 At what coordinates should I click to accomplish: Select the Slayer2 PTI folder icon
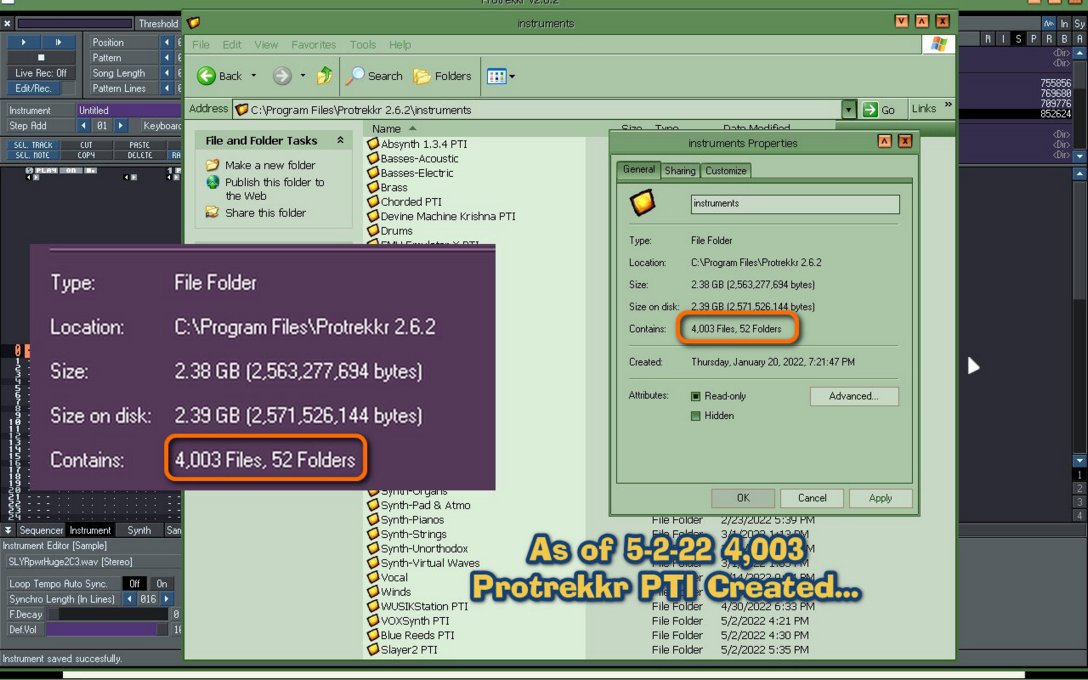(373, 649)
